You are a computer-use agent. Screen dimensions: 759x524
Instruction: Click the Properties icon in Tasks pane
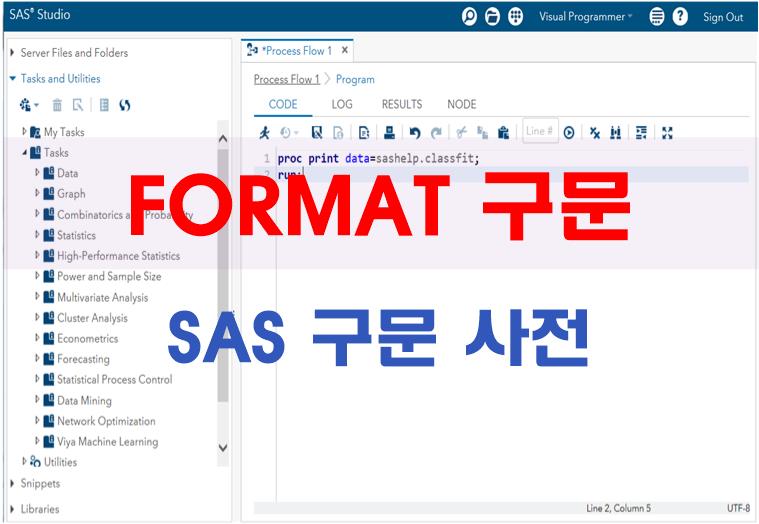[x=78, y=105]
